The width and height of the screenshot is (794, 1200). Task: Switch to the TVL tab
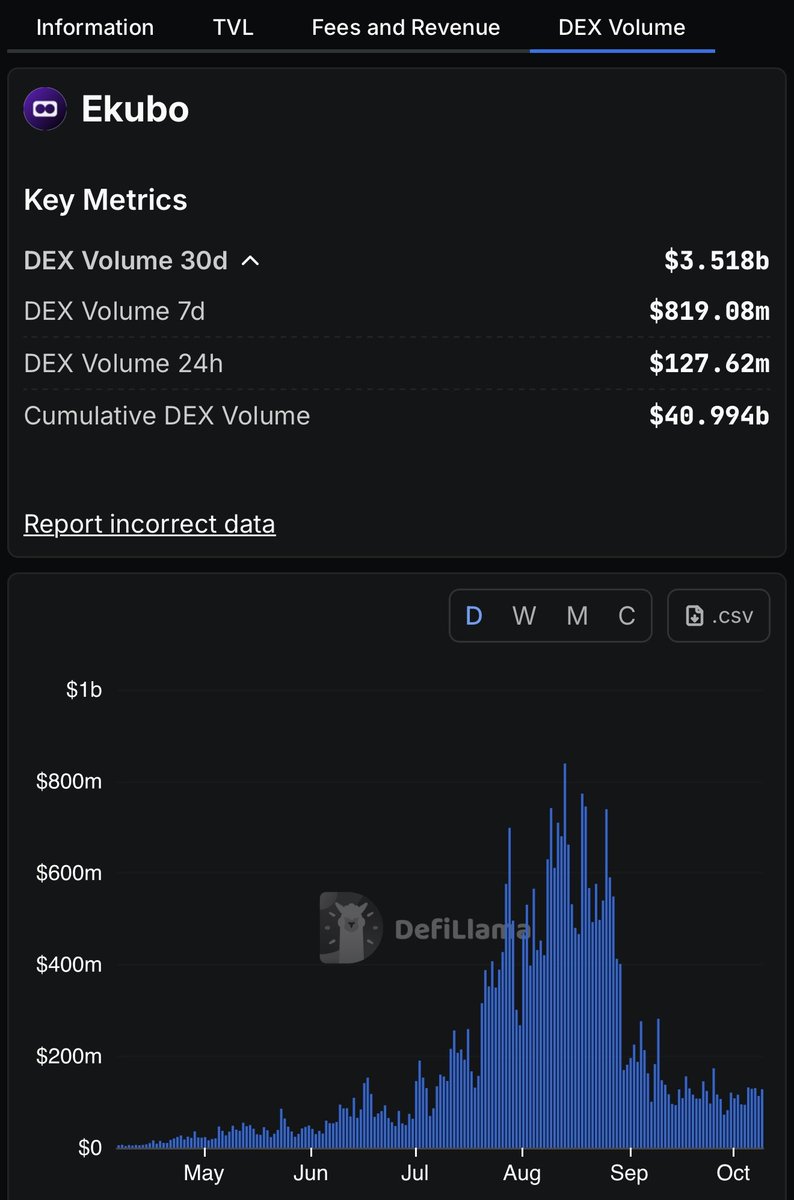[x=233, y=27]
